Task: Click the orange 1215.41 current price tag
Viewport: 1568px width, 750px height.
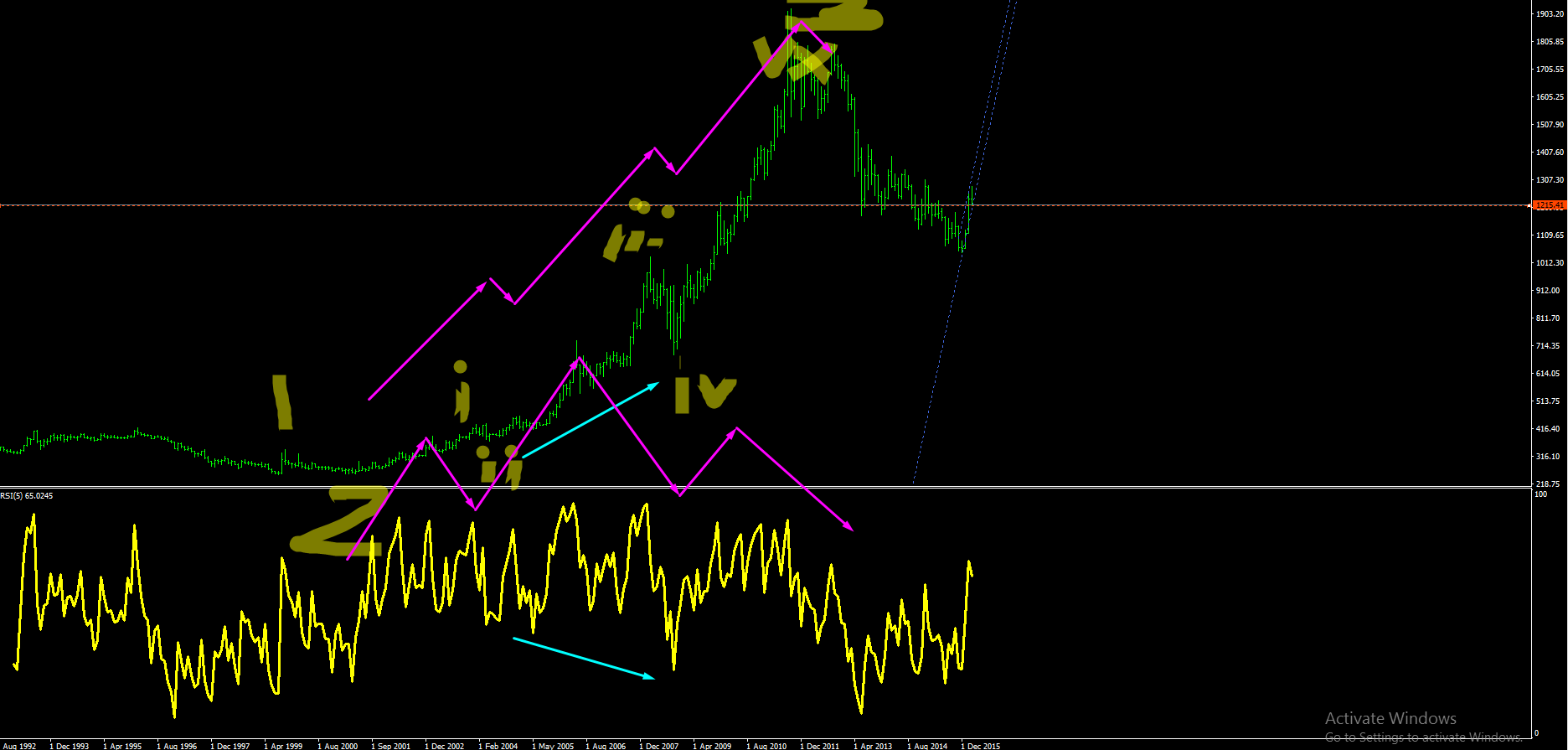Action: tap(1549, 205)
